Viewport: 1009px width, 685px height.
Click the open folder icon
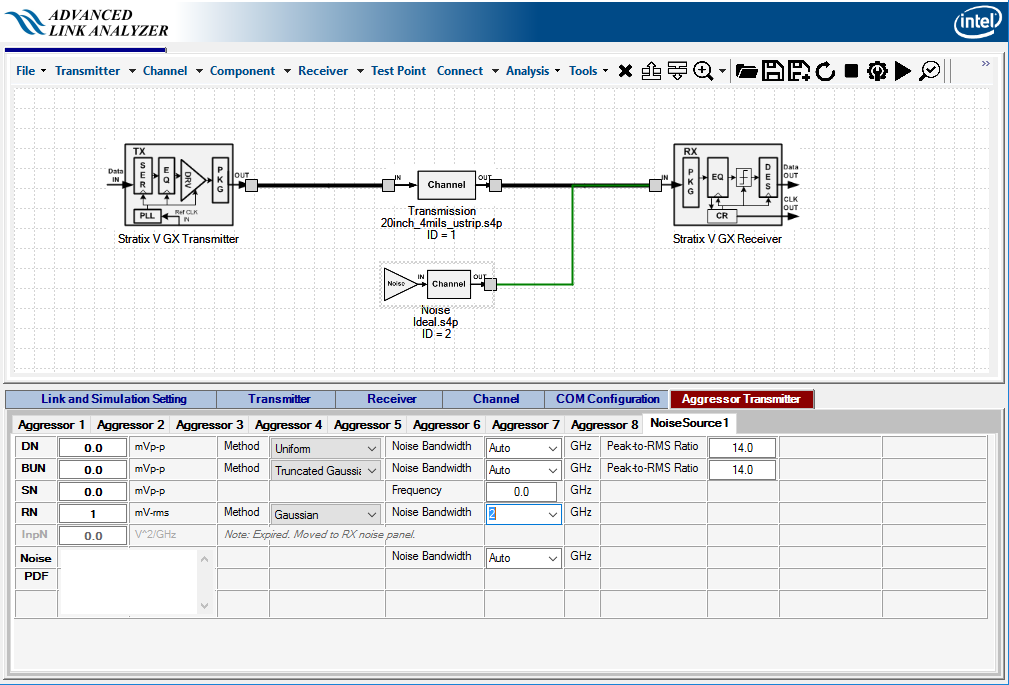pos(746,71)
